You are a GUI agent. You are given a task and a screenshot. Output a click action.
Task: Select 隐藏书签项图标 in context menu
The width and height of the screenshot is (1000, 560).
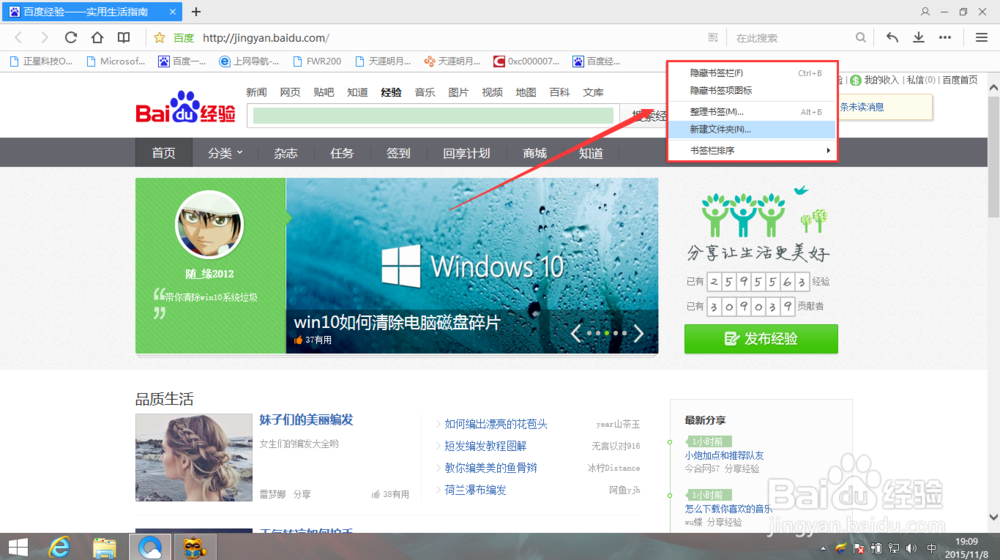(x=752, y=91)
